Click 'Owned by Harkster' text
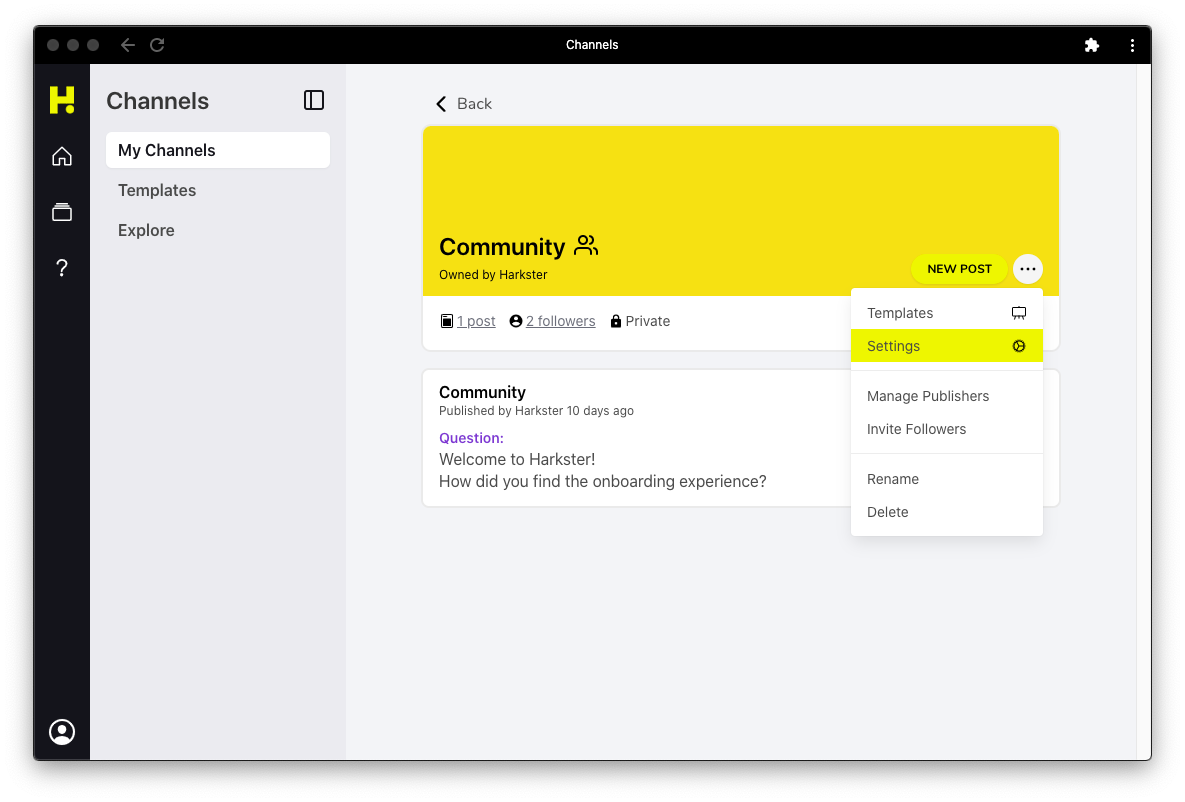This screenshot has width=1185, height=802. click(x=493, y=275)
